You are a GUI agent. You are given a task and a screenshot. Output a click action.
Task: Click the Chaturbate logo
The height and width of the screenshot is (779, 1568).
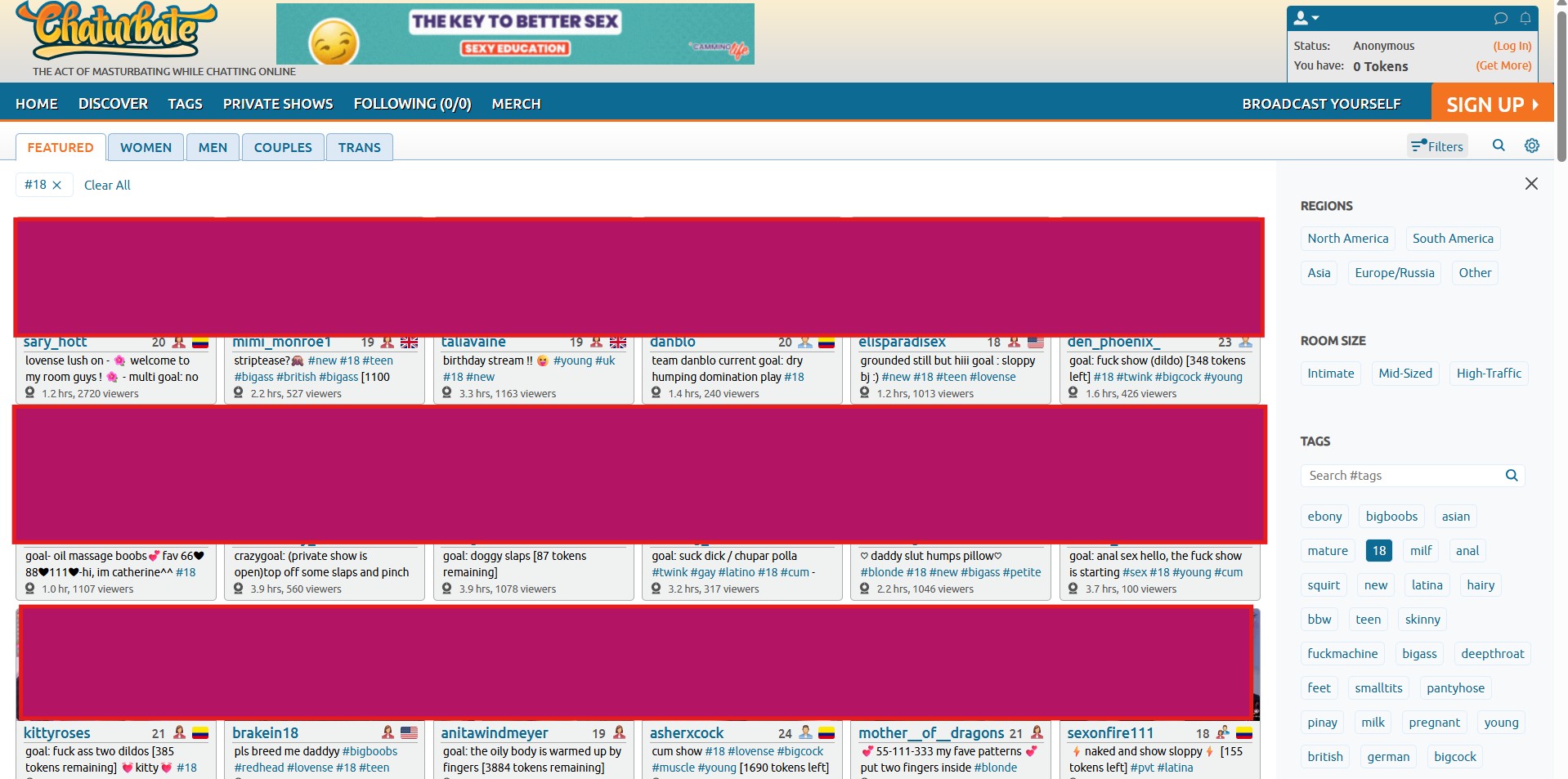click(114, 29)
